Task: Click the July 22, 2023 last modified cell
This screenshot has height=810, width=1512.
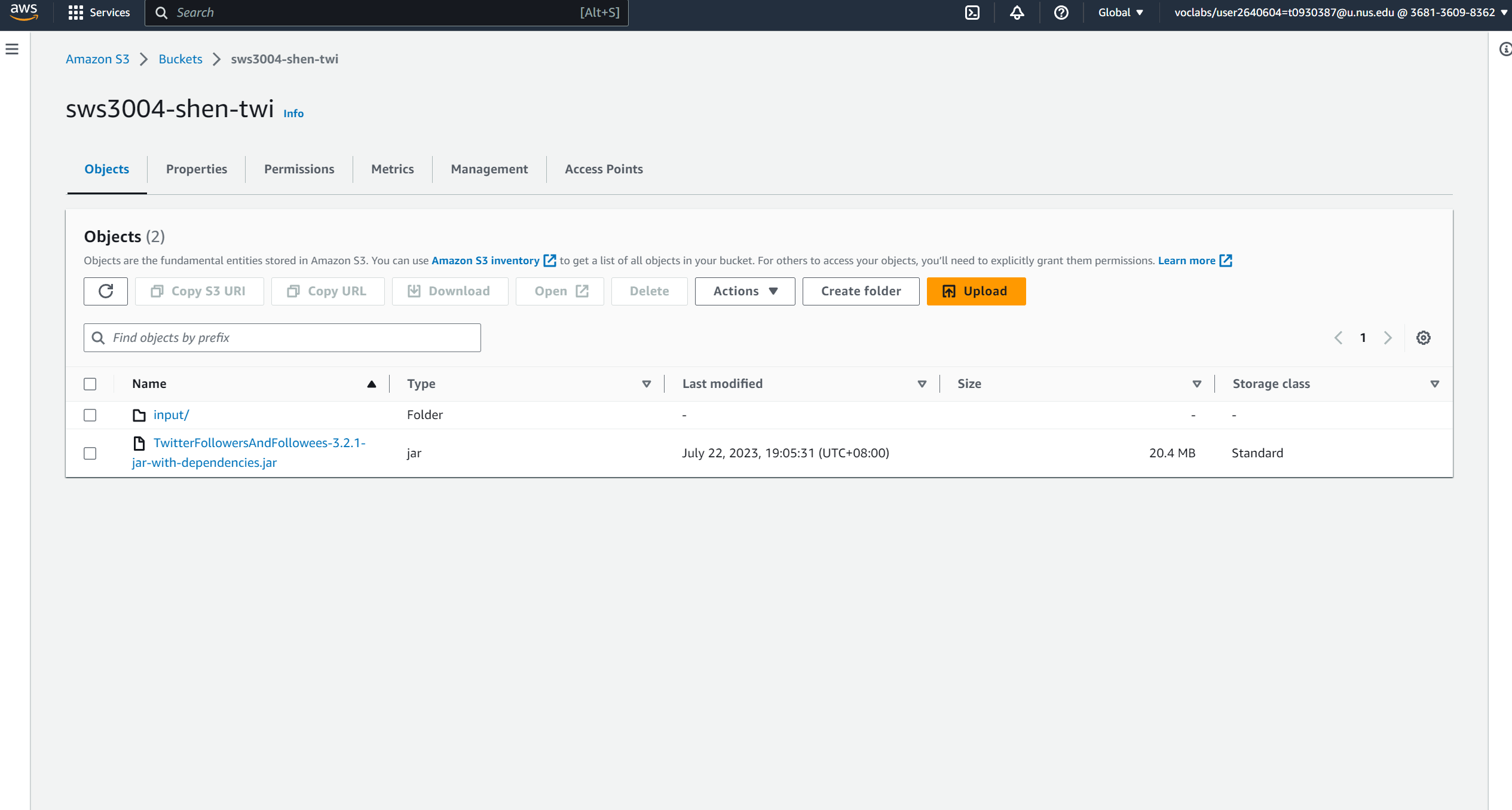Action: (x=786, y=453)
